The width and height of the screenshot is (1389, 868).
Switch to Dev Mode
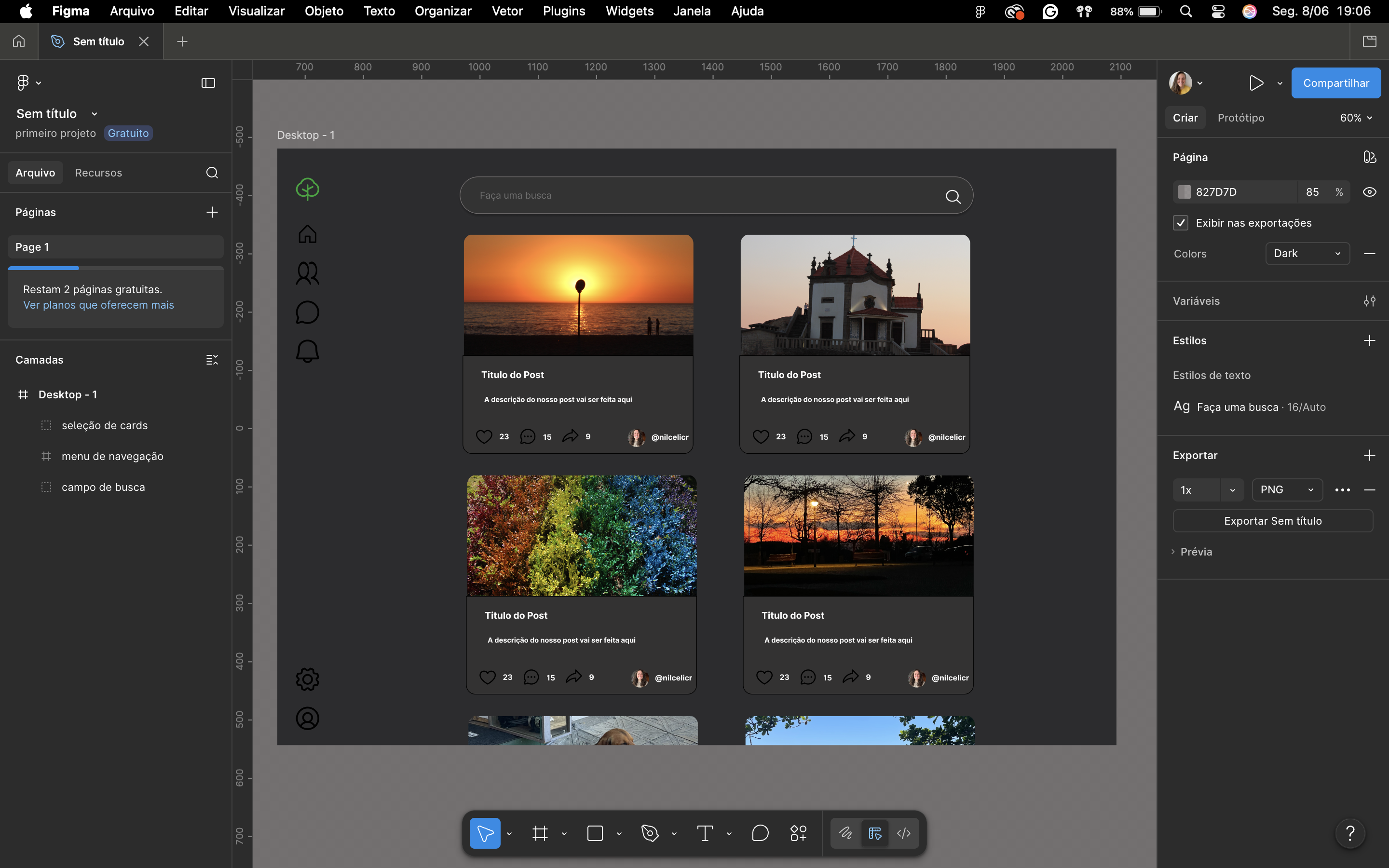[904, 833]
